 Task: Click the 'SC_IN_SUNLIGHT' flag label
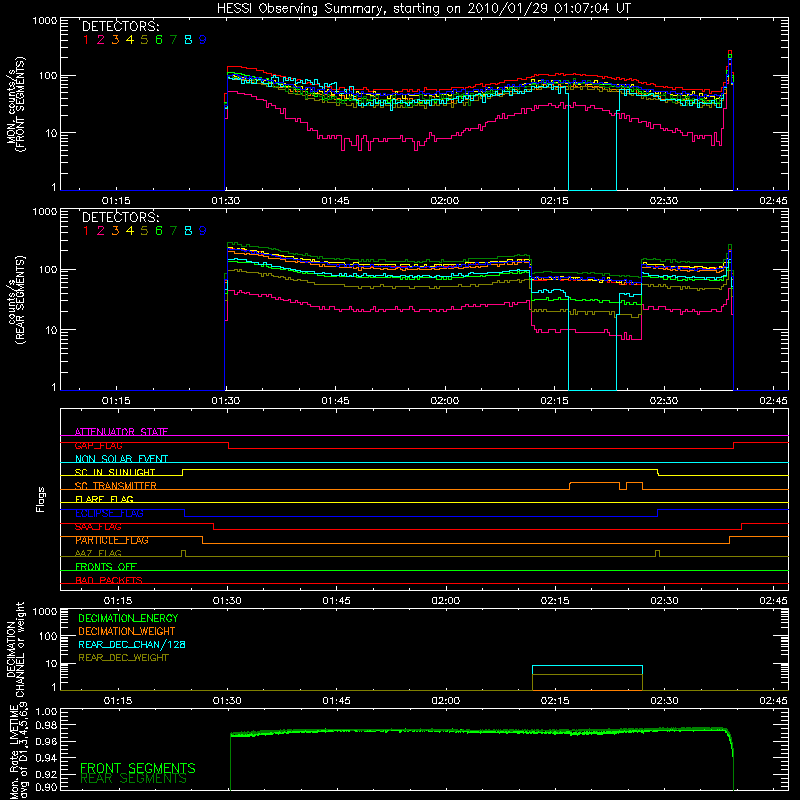115,472
